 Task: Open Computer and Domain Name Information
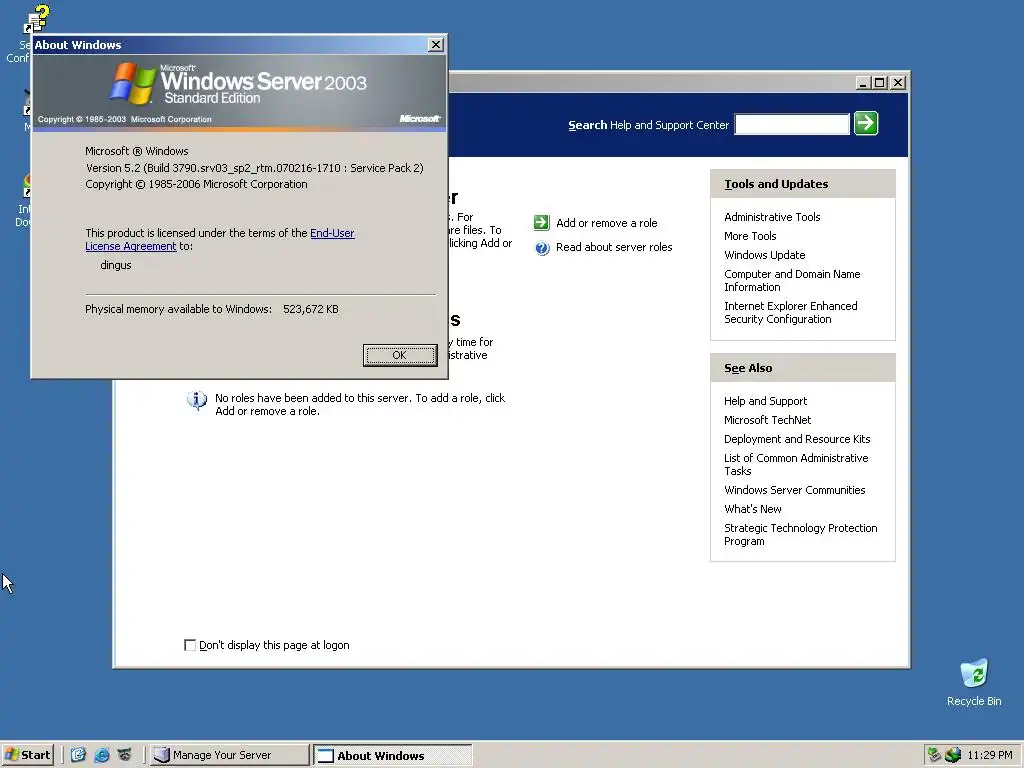[792, 280]
